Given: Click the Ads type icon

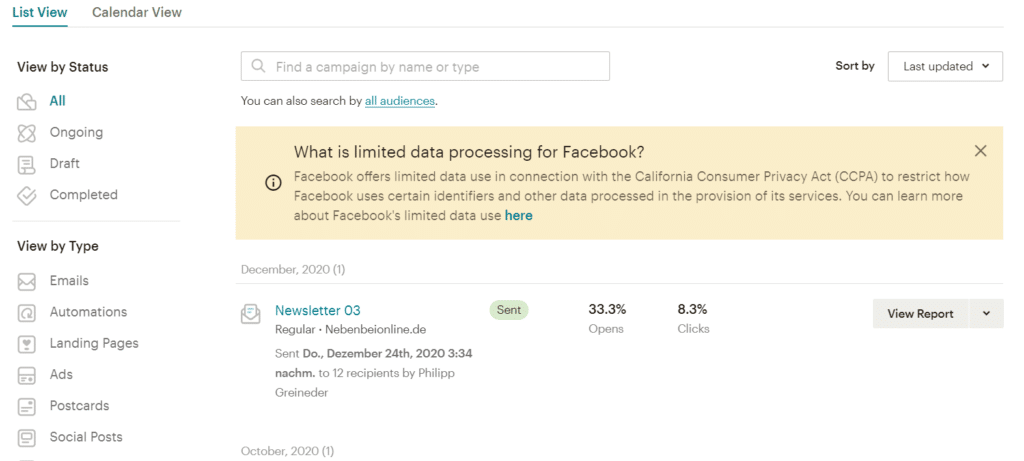Looking at the screenshot, I should point(27,375).
